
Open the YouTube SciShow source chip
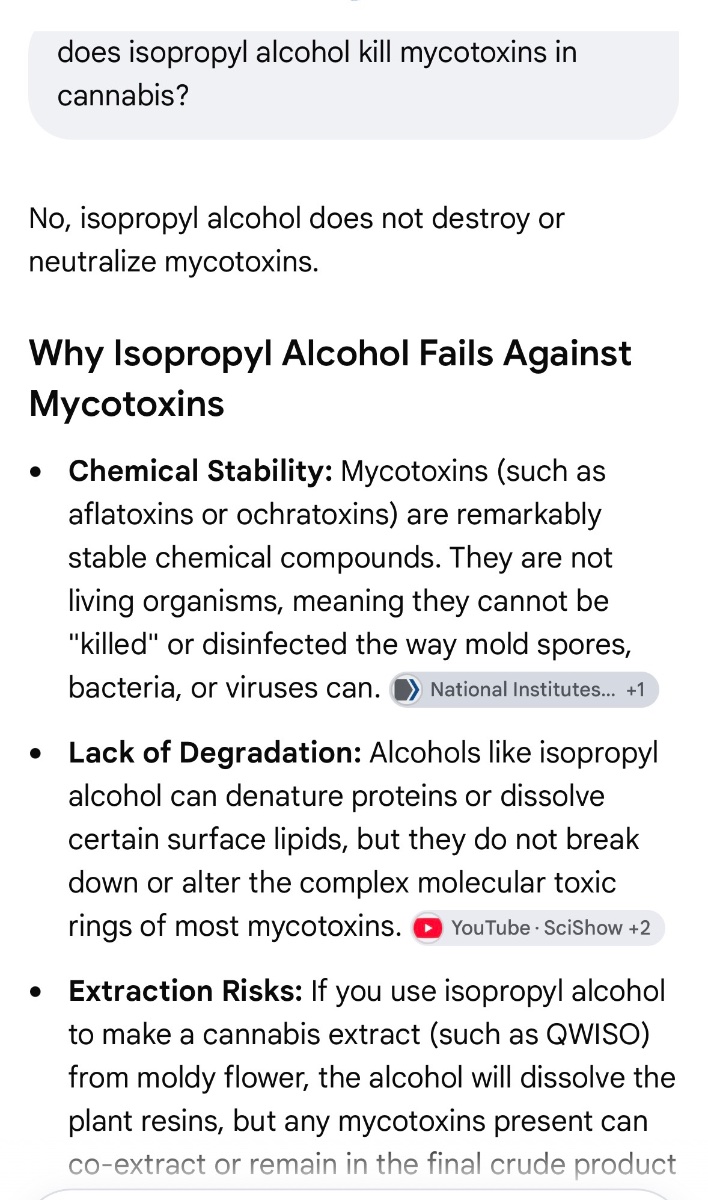(537, 928)
